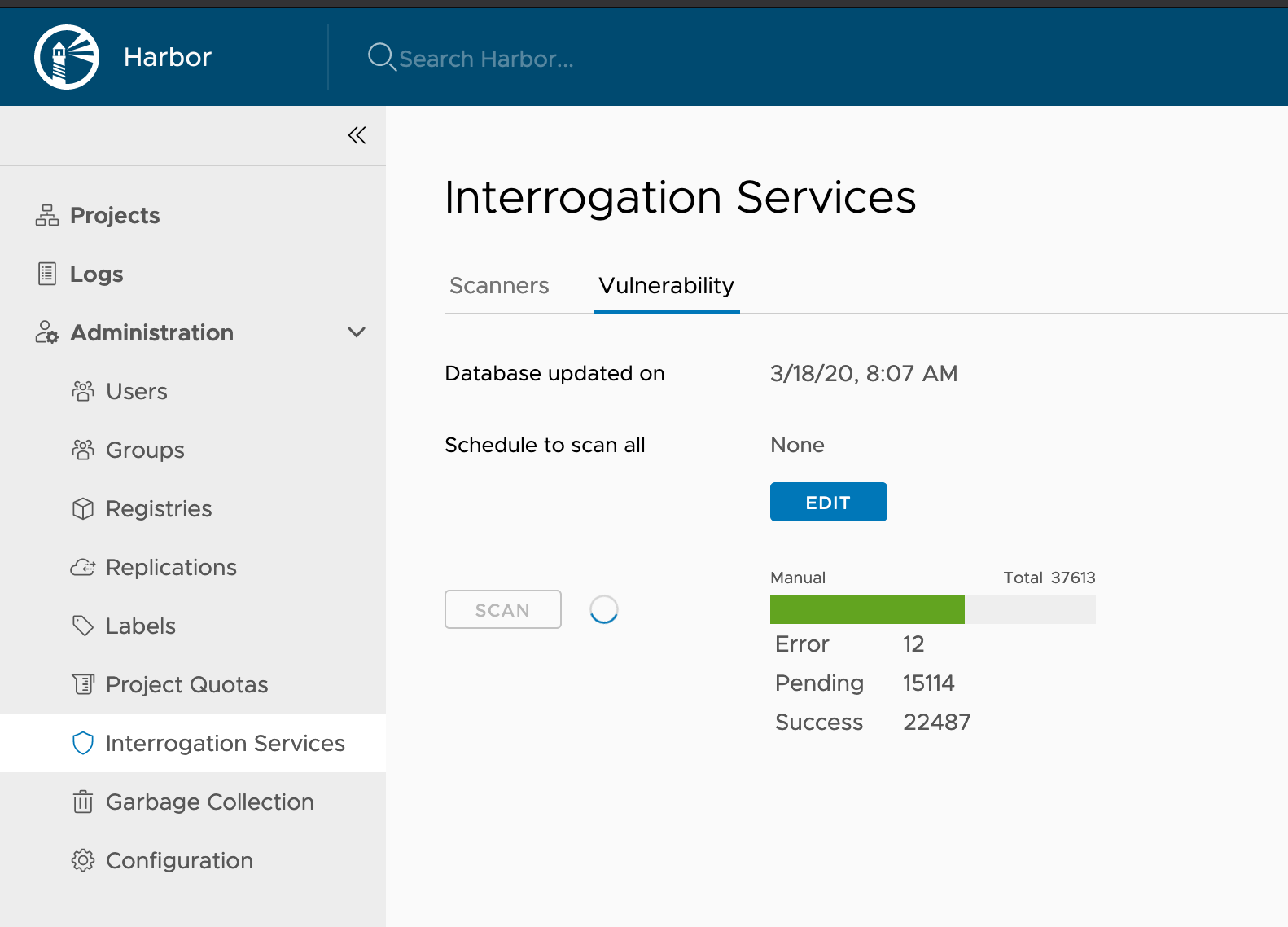Open the Groups page
This screenshot has width=1288, height=927.
pos(146,450)
